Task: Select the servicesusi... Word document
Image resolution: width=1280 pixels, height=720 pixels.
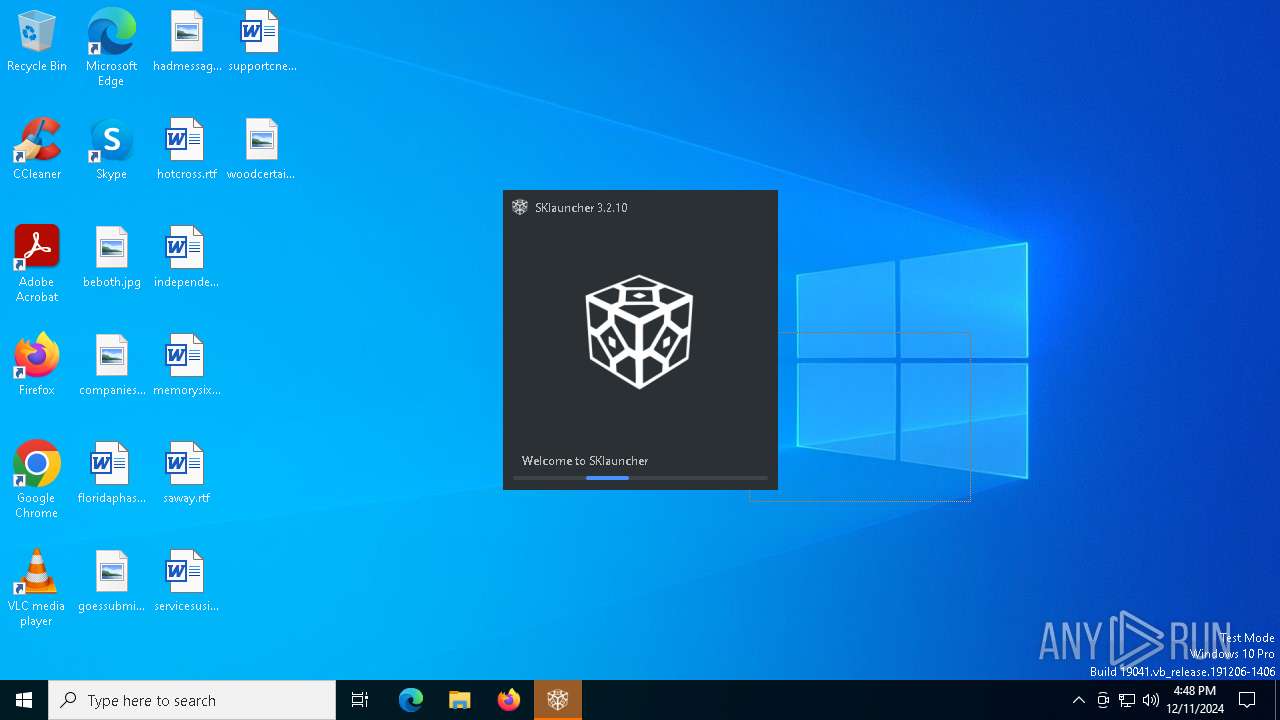Action: click(x=186, y=581)
